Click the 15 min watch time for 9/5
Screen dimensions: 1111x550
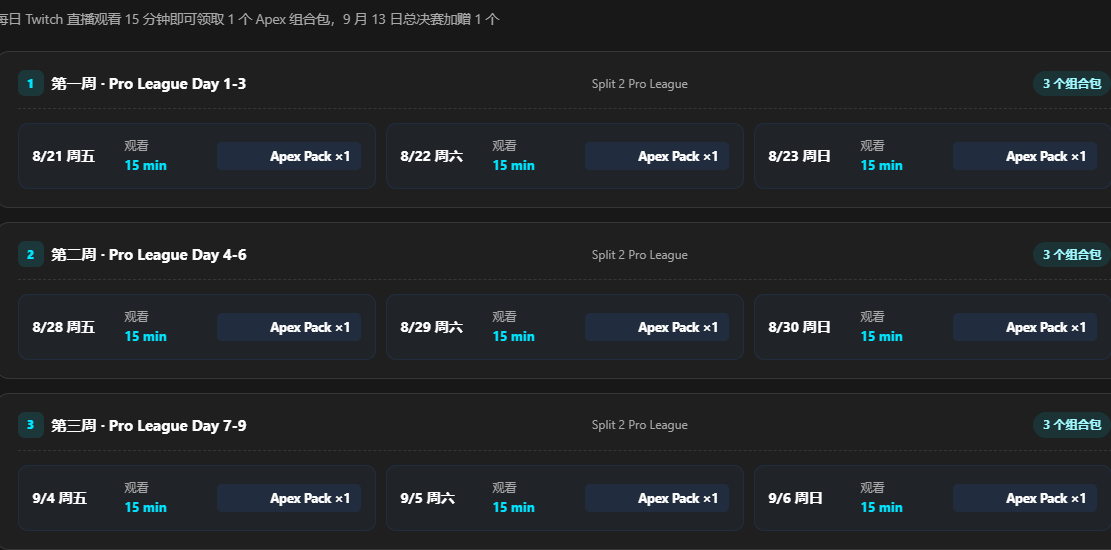point(514,507)
